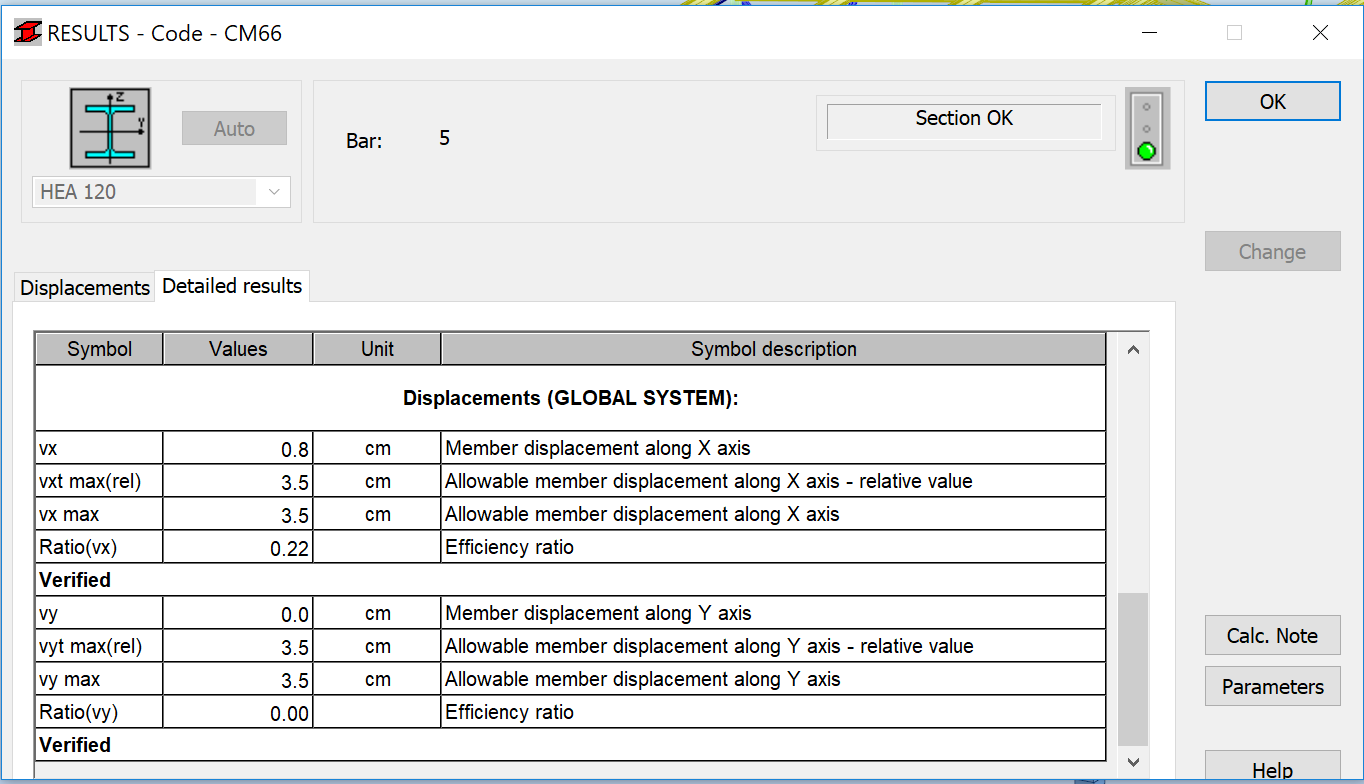The width and height of the screenshot is (1364, 784).
Task: Select the vy max value cell
Action: pos(238,680)
